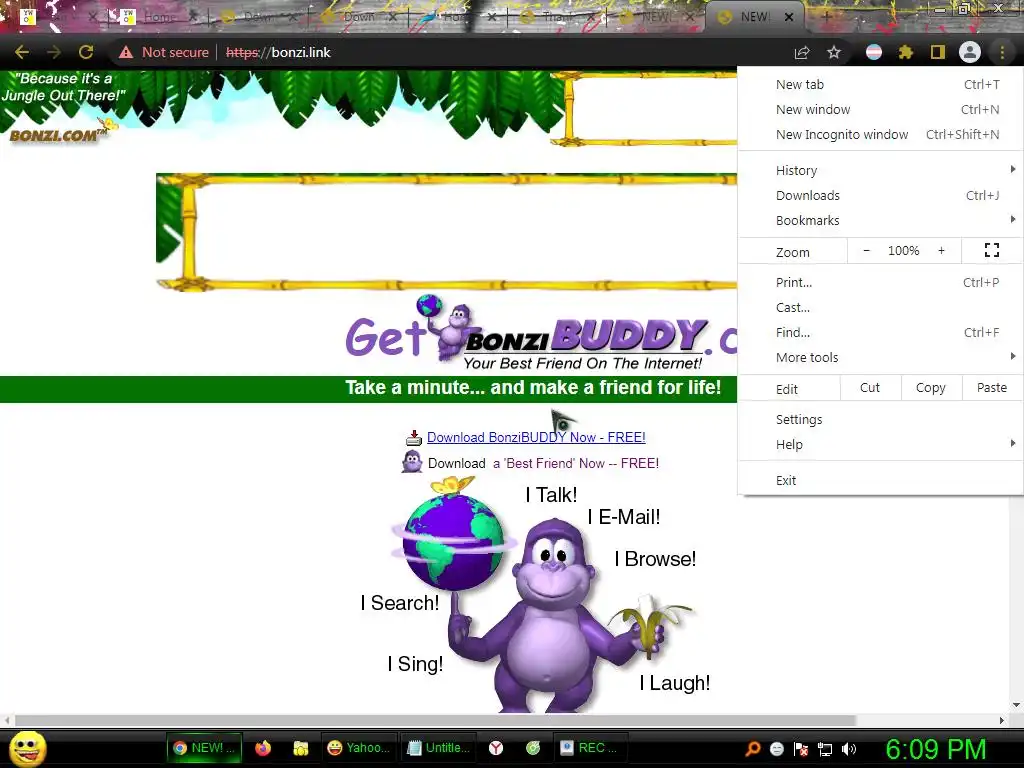Decrease zoom with the minus button
Screen dimensions: 1024x768
tap(867, 251)
